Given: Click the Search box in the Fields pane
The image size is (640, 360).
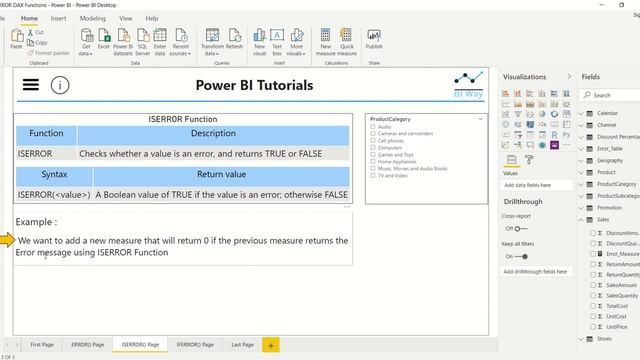Looking at the screenshot, I should [610, 95].
